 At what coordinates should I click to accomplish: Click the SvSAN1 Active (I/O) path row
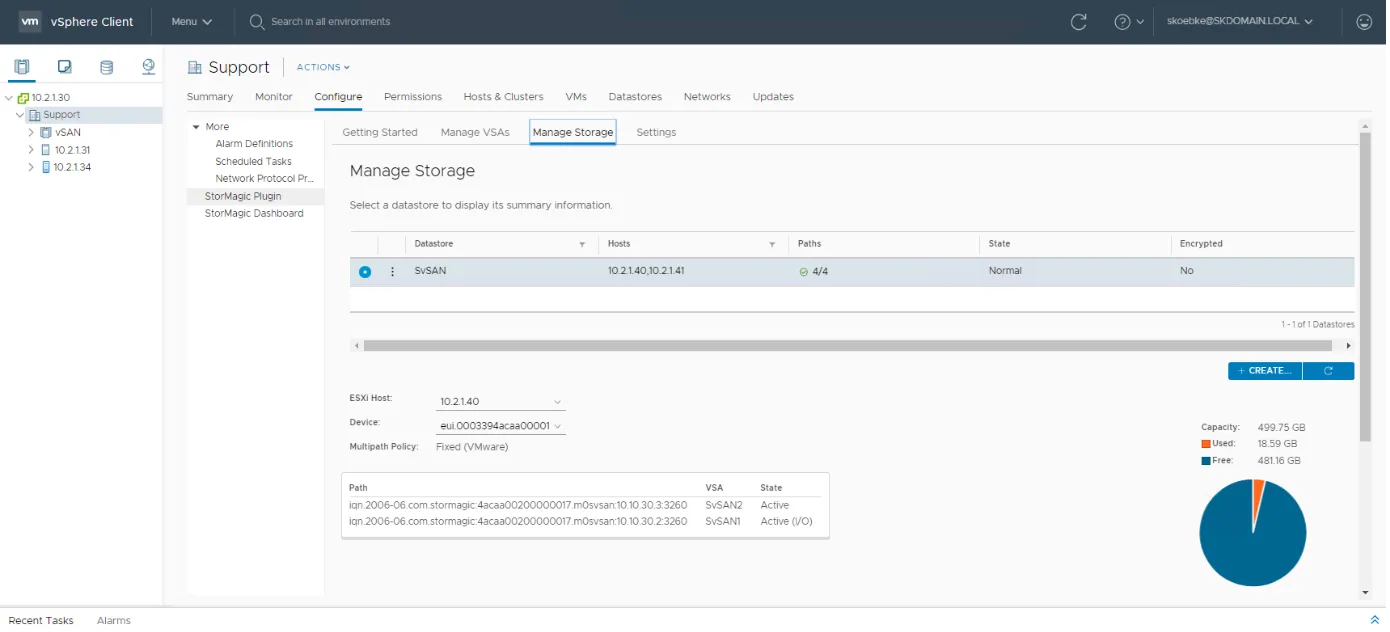584,521
